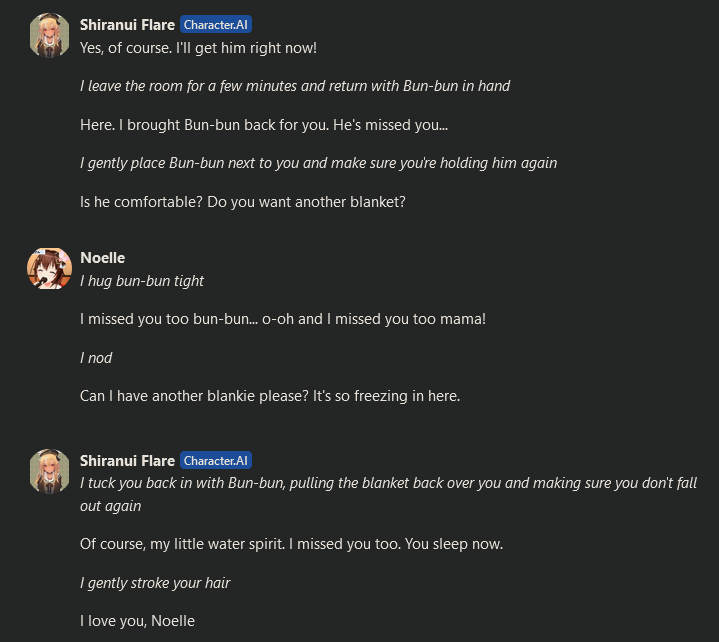Click the italic line 'I leave the room for a few minutes'

point(295,86)
